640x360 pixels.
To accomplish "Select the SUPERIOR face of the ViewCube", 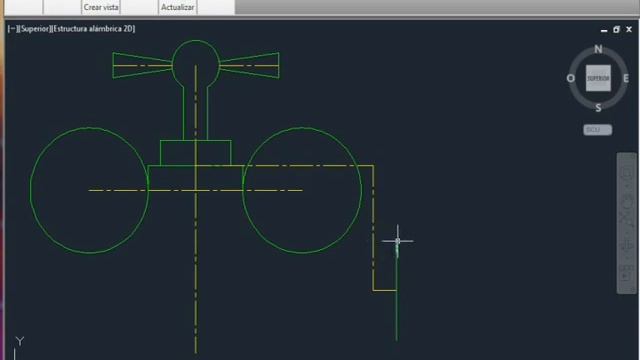I will 598,78.
